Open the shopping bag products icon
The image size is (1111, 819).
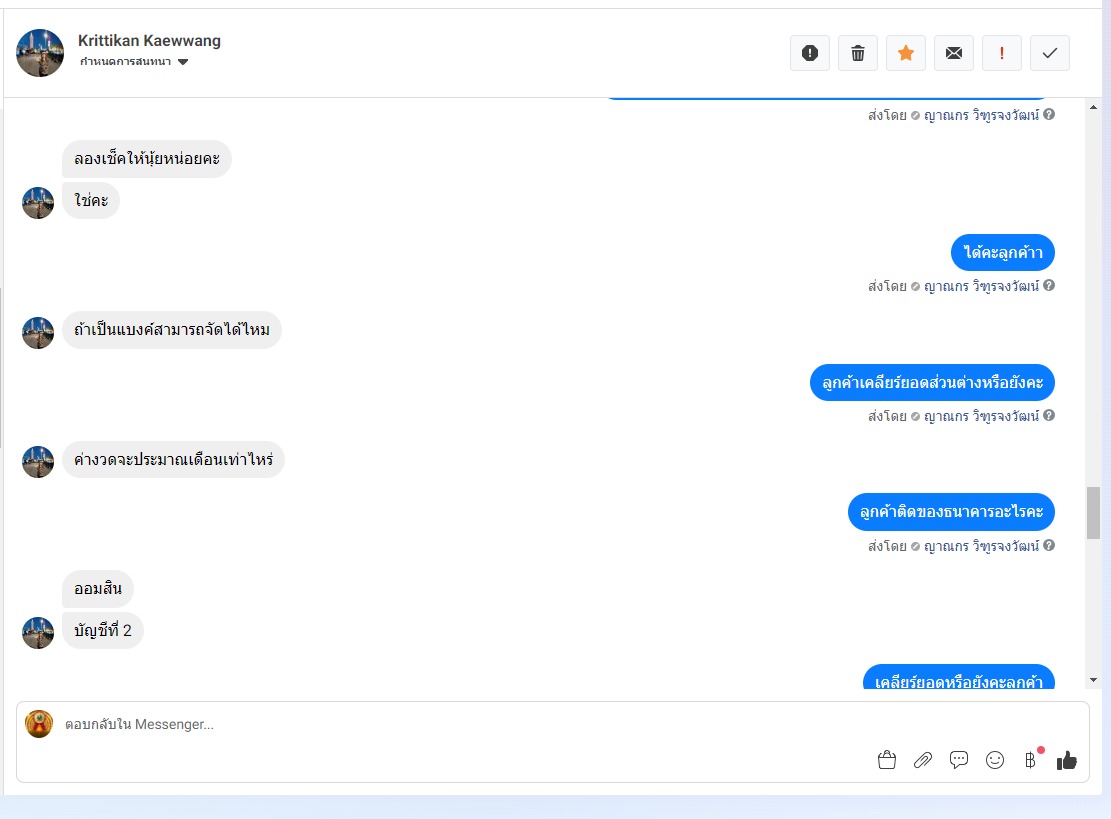pos(886,760)
